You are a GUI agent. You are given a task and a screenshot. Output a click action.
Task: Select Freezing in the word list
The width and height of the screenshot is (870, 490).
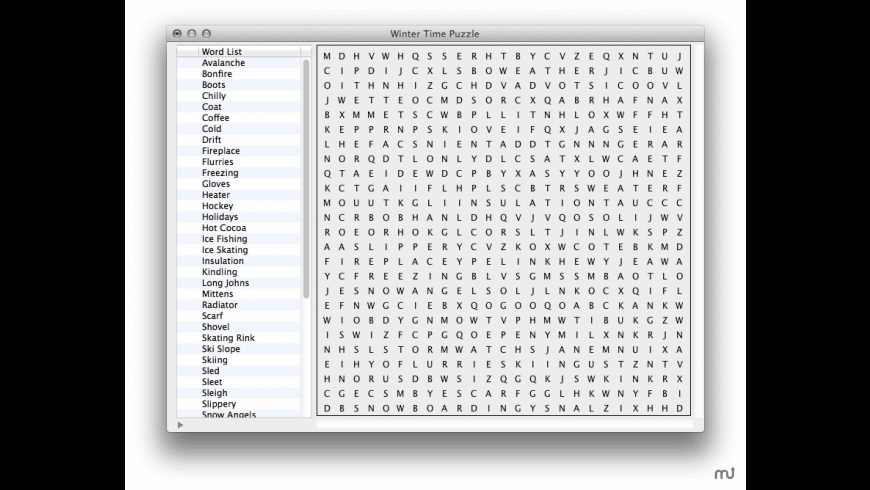click(x=239, y=173)
